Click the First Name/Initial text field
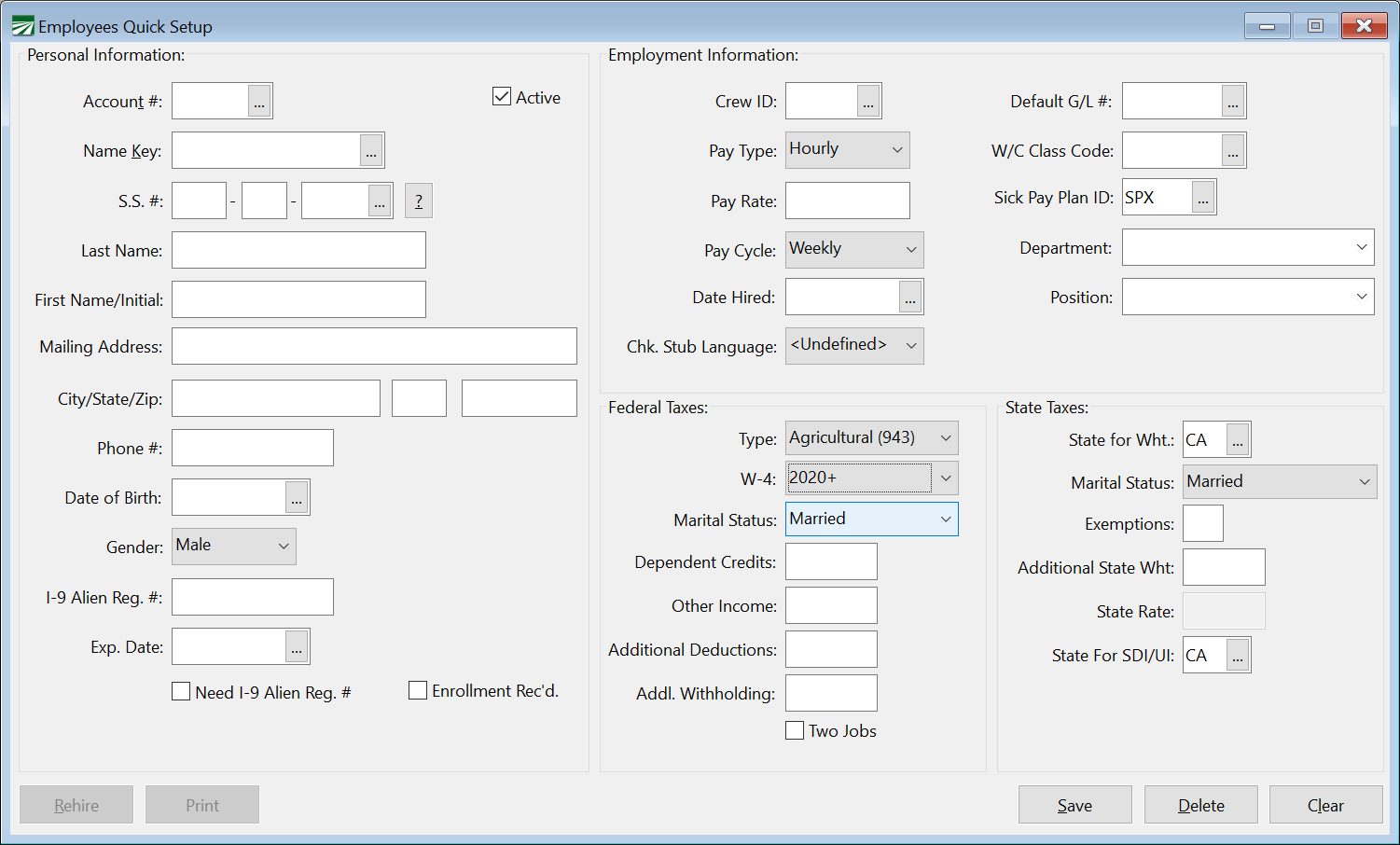The height and width of the screenshot is (845, 1400). coord(298,299)
